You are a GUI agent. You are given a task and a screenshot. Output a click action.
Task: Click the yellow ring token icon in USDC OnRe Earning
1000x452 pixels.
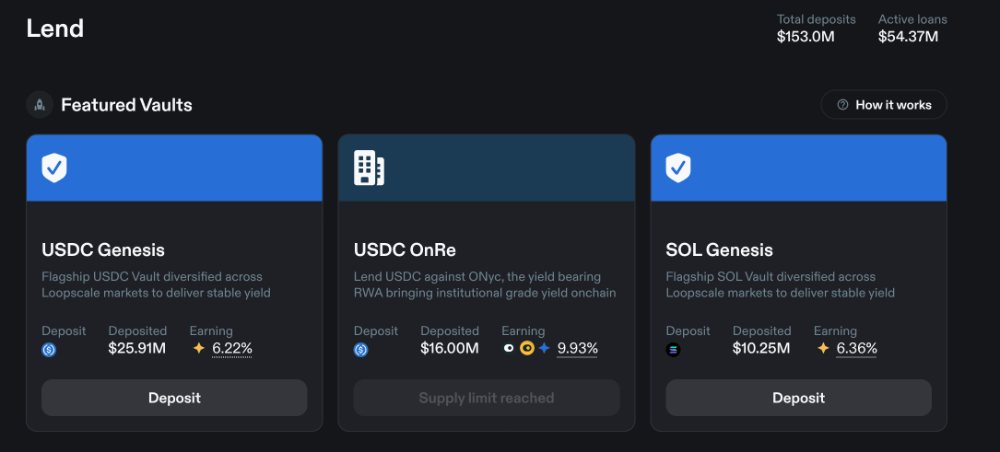click(x=527, y=349)
